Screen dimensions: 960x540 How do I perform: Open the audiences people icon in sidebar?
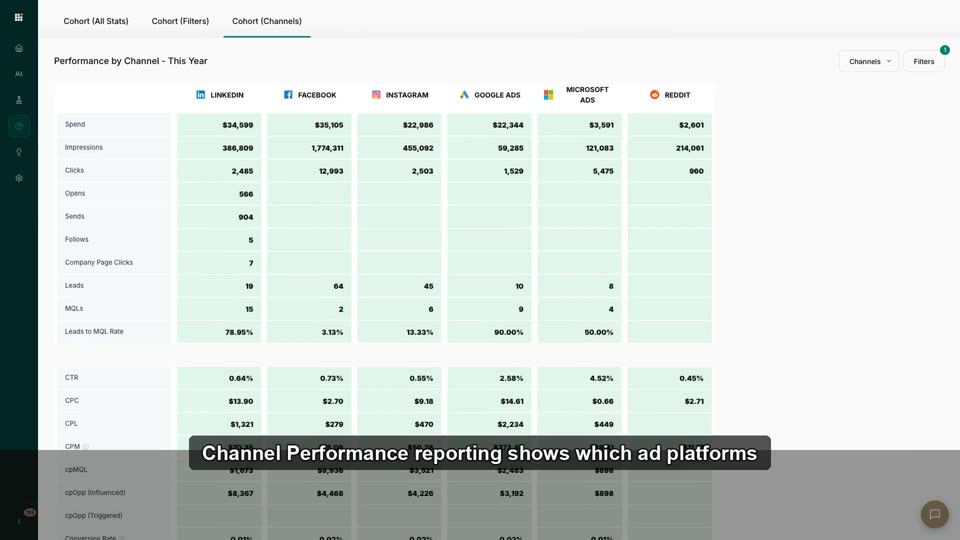tap(19, 74)
